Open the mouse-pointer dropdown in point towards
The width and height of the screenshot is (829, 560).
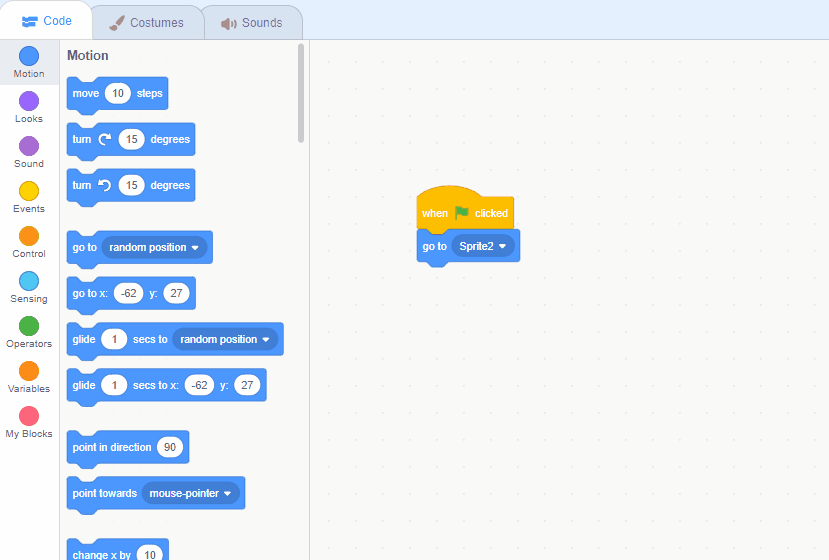coord(190,493)
